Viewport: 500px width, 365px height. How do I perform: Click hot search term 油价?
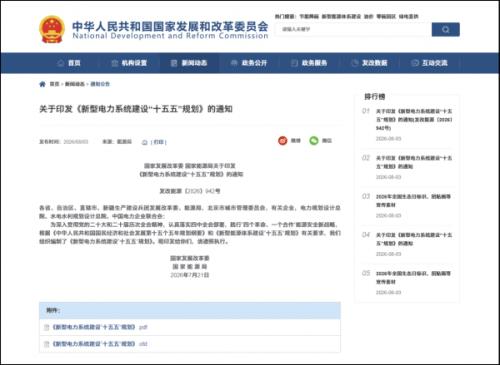369,16
